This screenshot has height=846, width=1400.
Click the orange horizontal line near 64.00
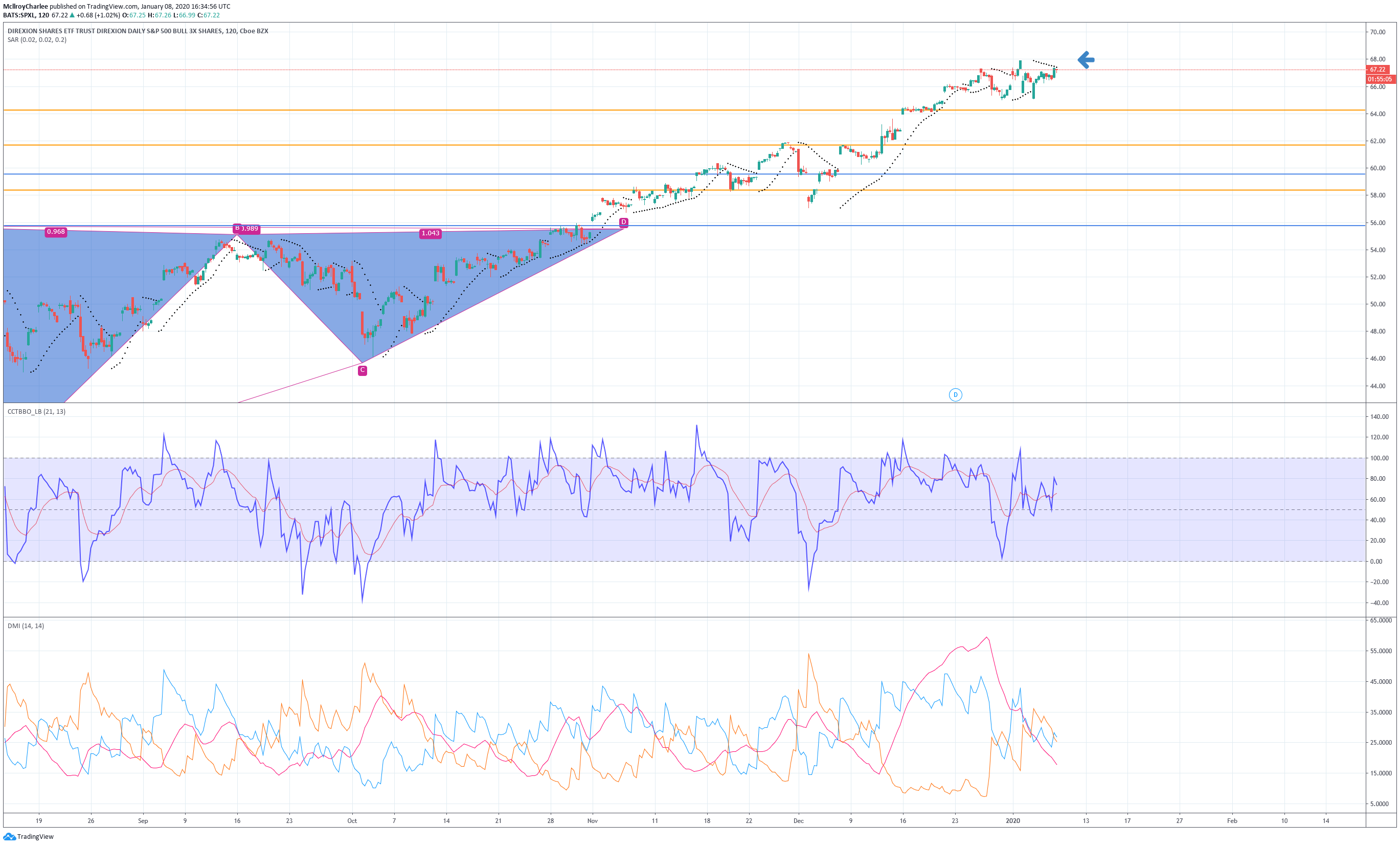(x=684, y=110)
